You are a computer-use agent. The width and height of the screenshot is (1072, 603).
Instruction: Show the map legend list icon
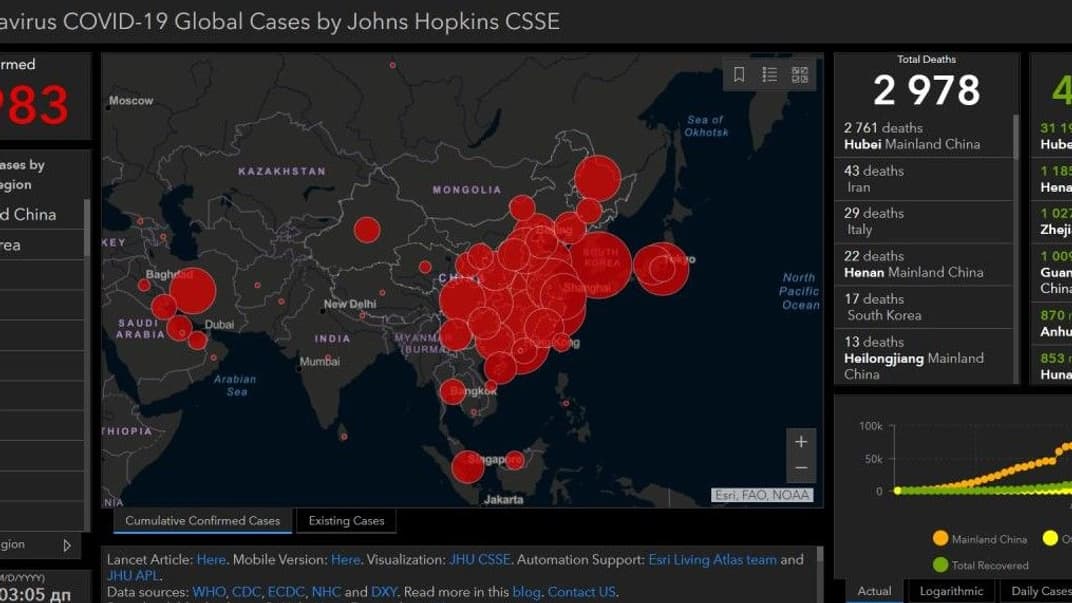click(x=769, y=75)
